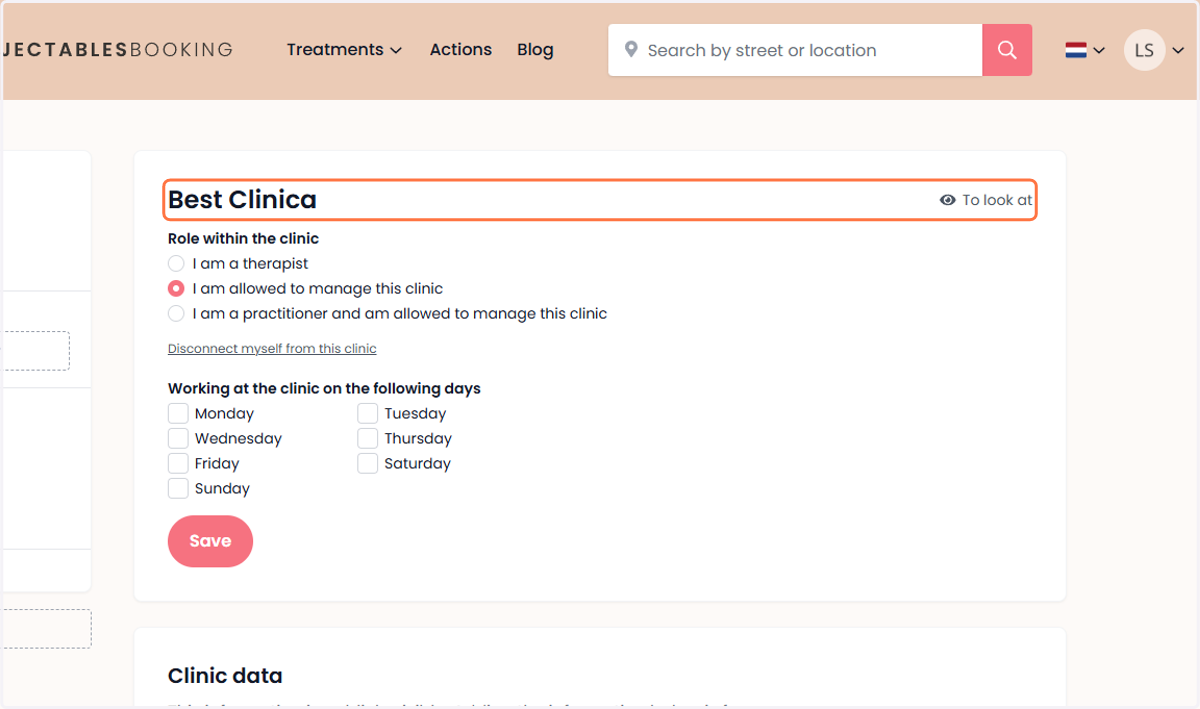
Task: Click the Netherlands flag icon
Action: click(x=1076, y=50)
